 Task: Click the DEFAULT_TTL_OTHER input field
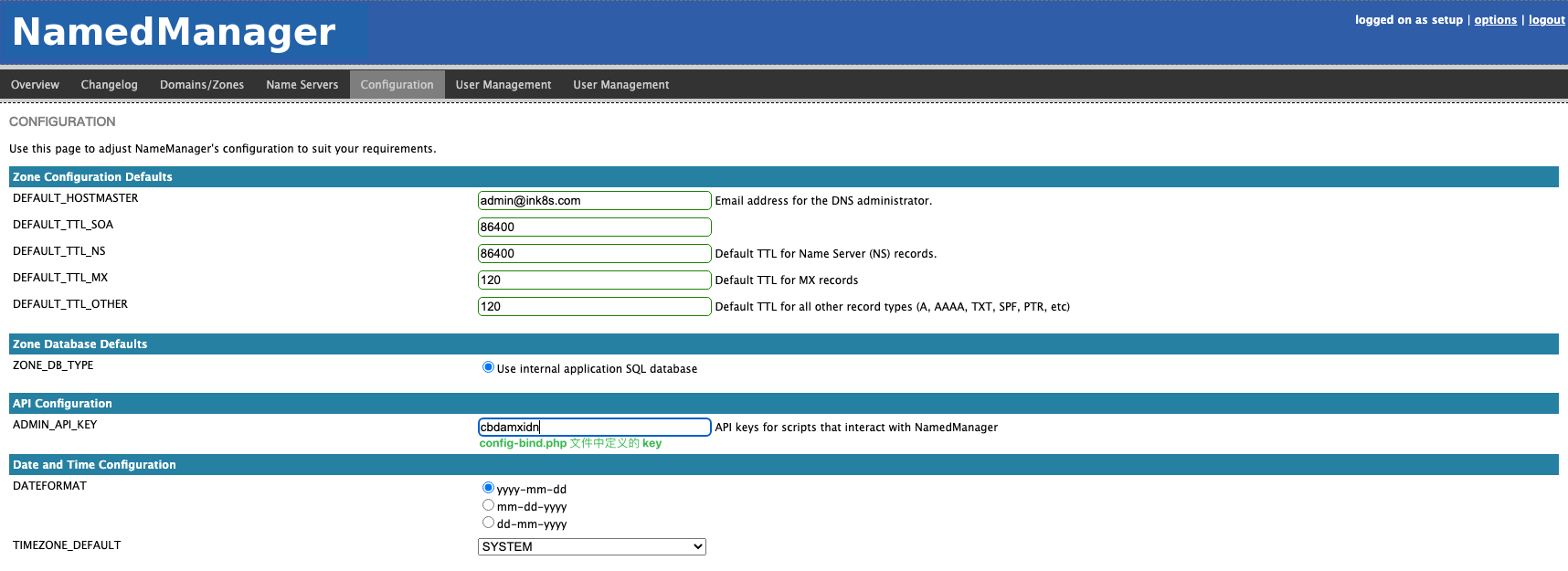[594, 307]
